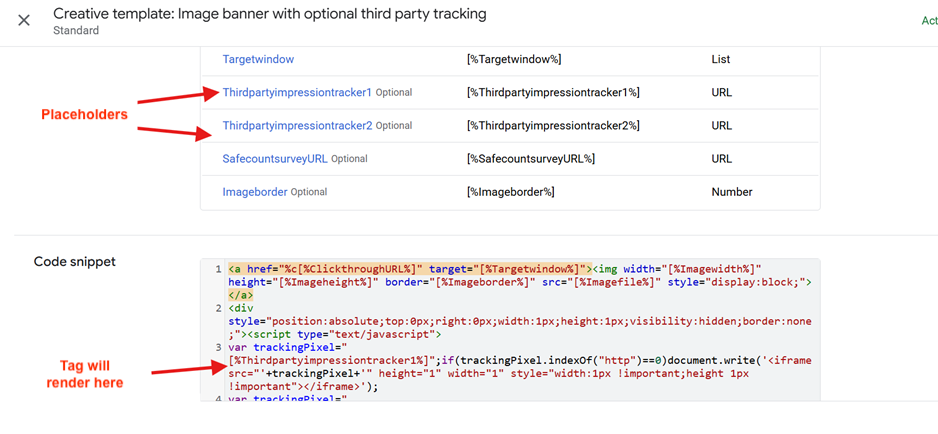Screen dimensions: 938x434
Task: Click the List type of Targetwindow
Action: pyautogui.click(x=720, y=59)
